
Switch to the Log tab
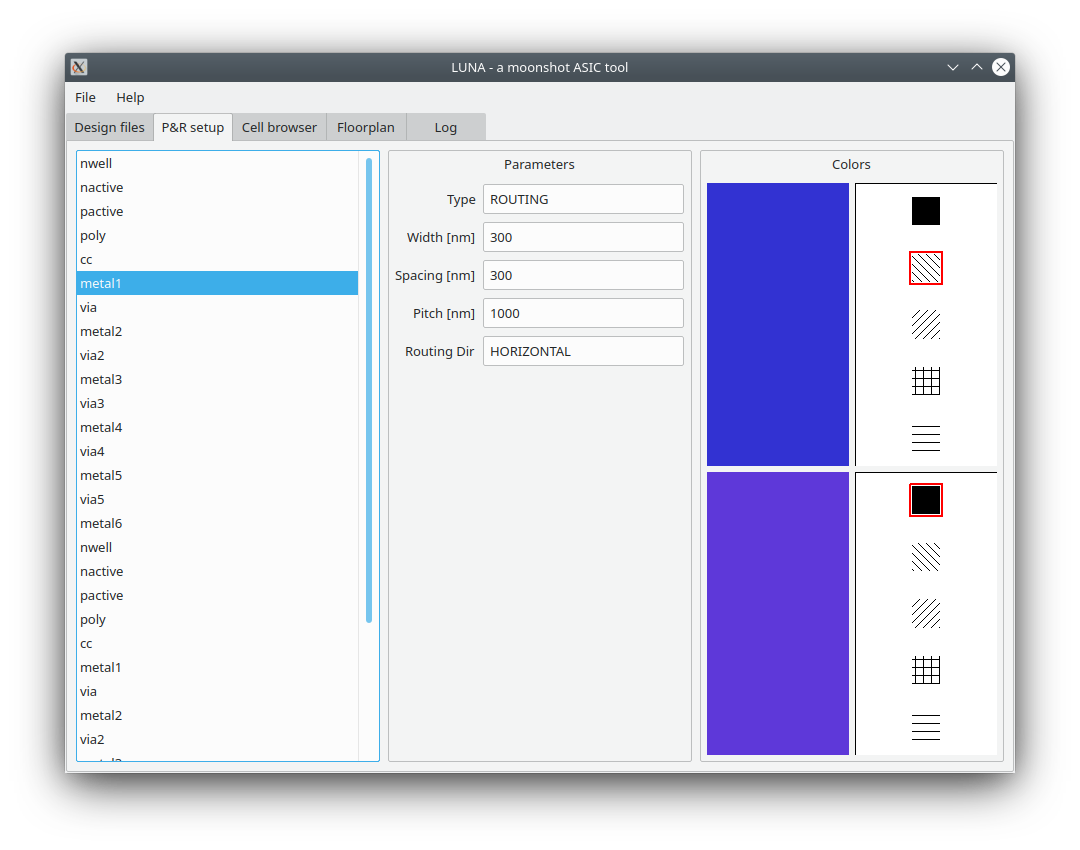[446, 127]
